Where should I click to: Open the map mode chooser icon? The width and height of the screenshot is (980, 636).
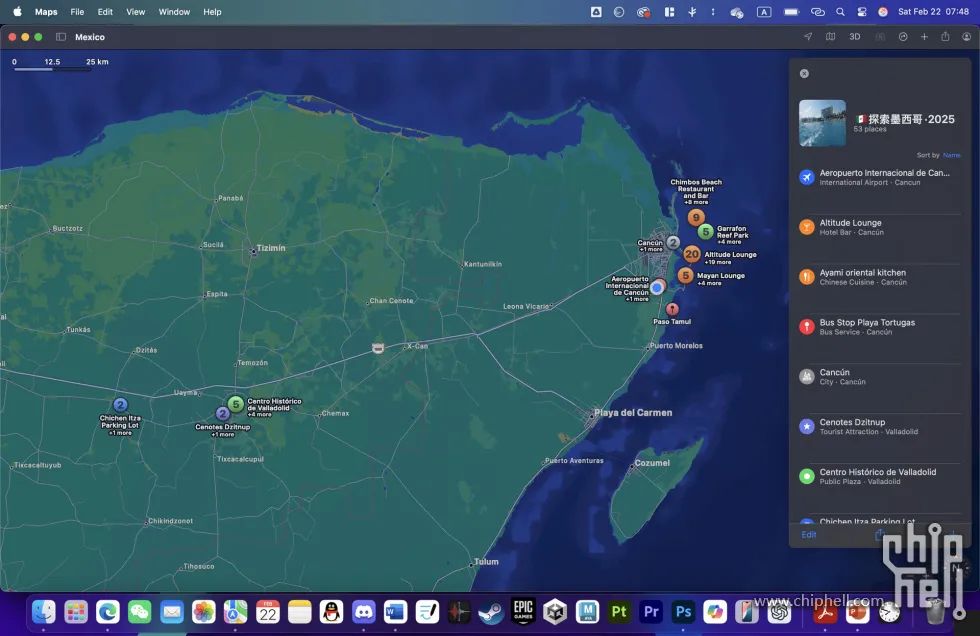coord(830,37)
